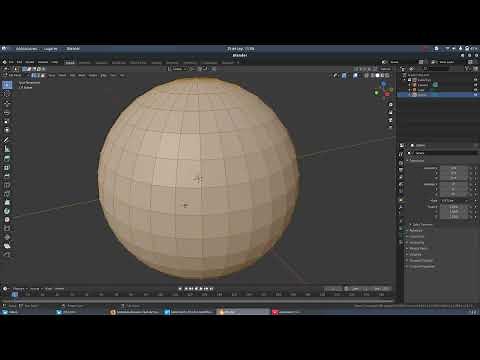The image size is (480, 360).
Task: Switch to wireframe viewport shading
Action: coord(372,76)
